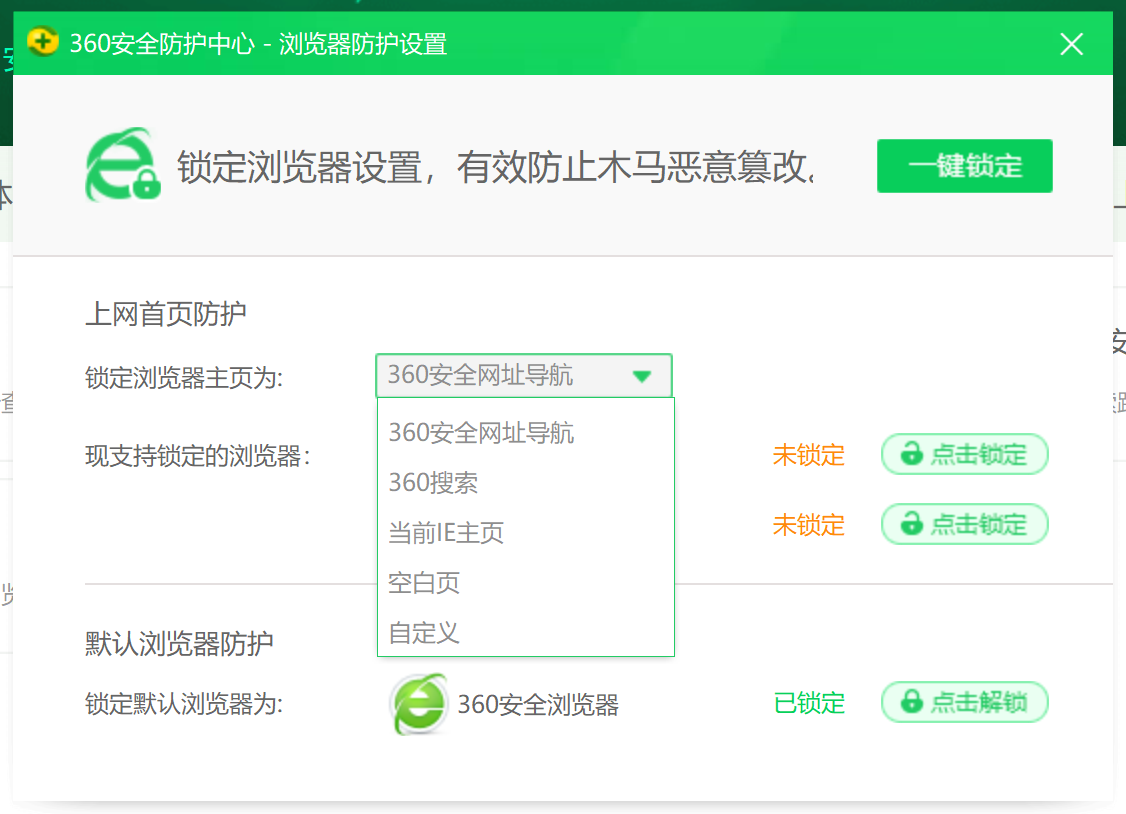Pick 空白页 as the homepage
Image resolution: width=1126 pixels, height=814 pixels.
pyautogui.click(x=526, y=583)
